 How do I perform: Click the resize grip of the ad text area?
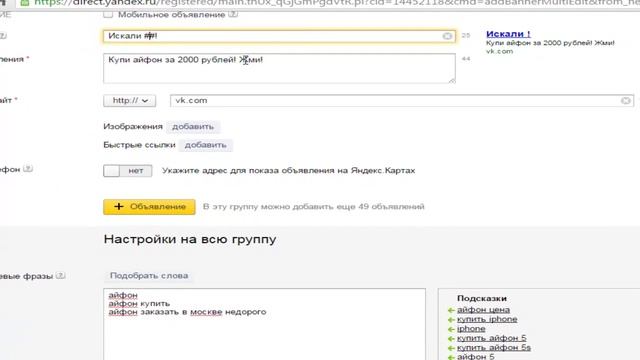(x=452, y=80)
